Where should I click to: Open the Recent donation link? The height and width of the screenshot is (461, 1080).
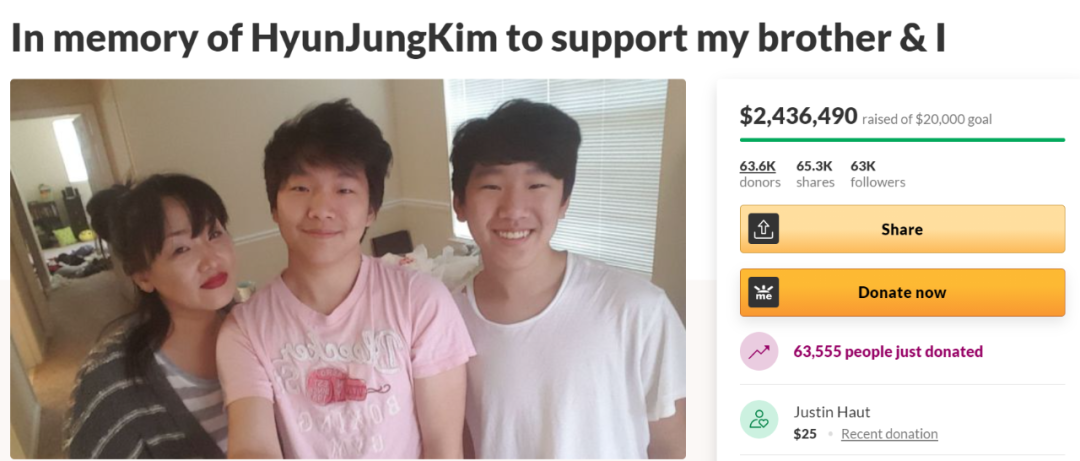coord(889,434)
